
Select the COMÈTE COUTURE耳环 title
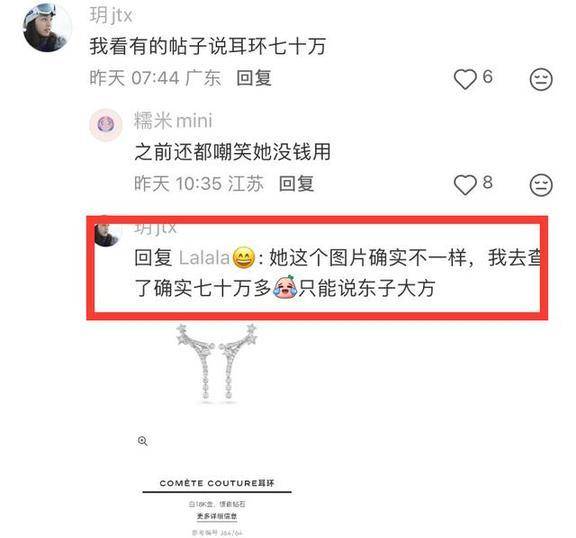coord(217,483)
